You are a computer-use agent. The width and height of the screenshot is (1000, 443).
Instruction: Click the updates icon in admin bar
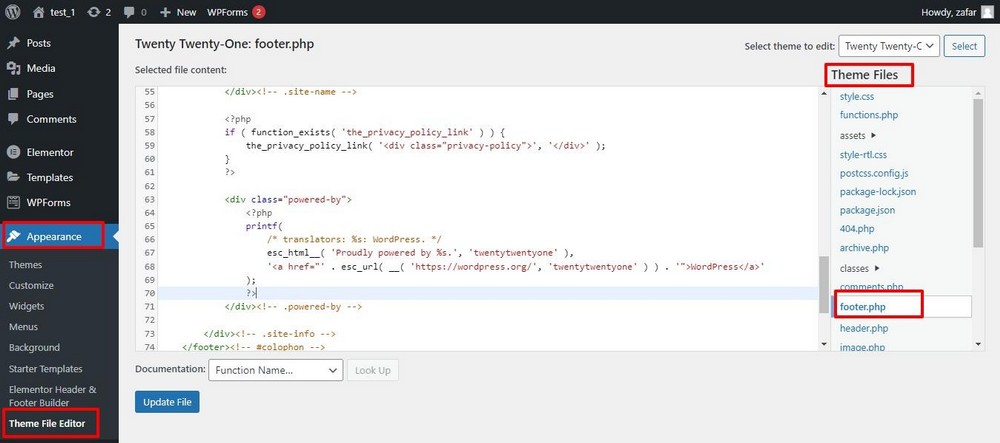click(x=93, y=12)
